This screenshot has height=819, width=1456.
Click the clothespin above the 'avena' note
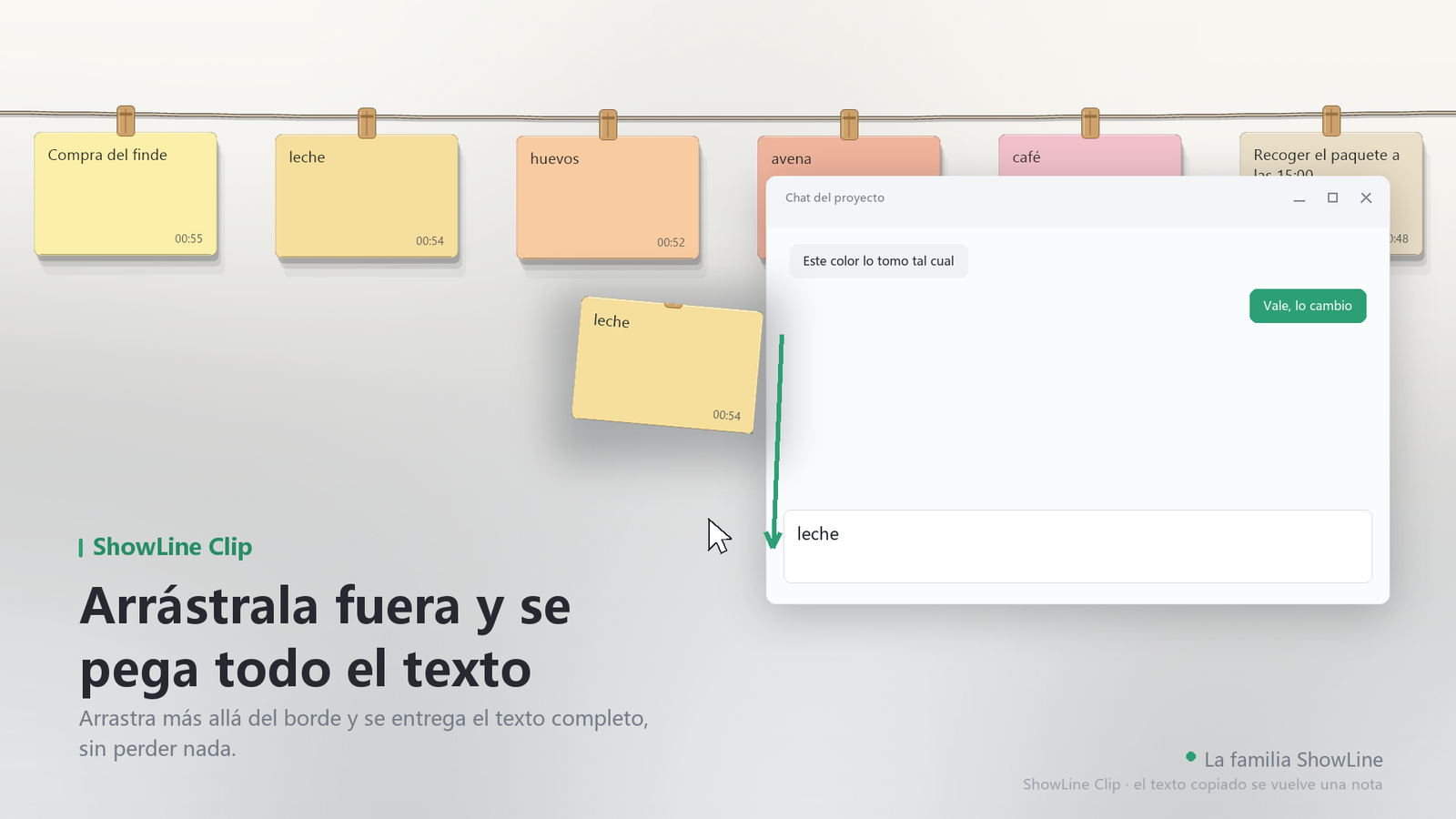[849, 125]
